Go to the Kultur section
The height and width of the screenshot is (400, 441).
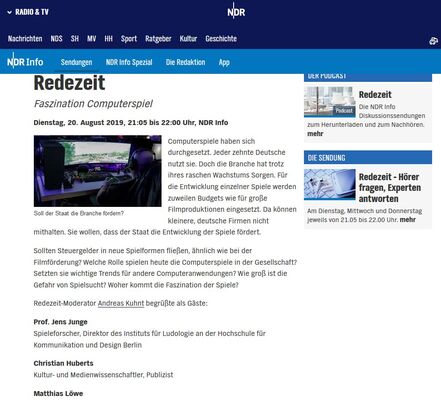188,39
